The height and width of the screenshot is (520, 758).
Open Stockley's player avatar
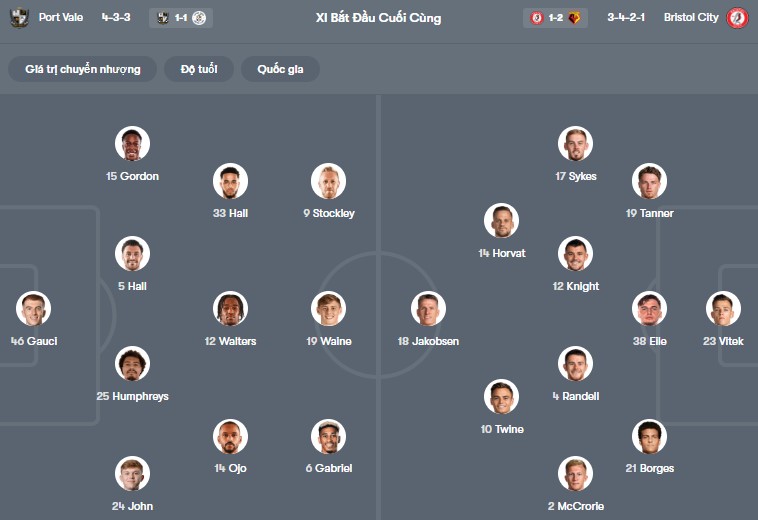[328, 181]
